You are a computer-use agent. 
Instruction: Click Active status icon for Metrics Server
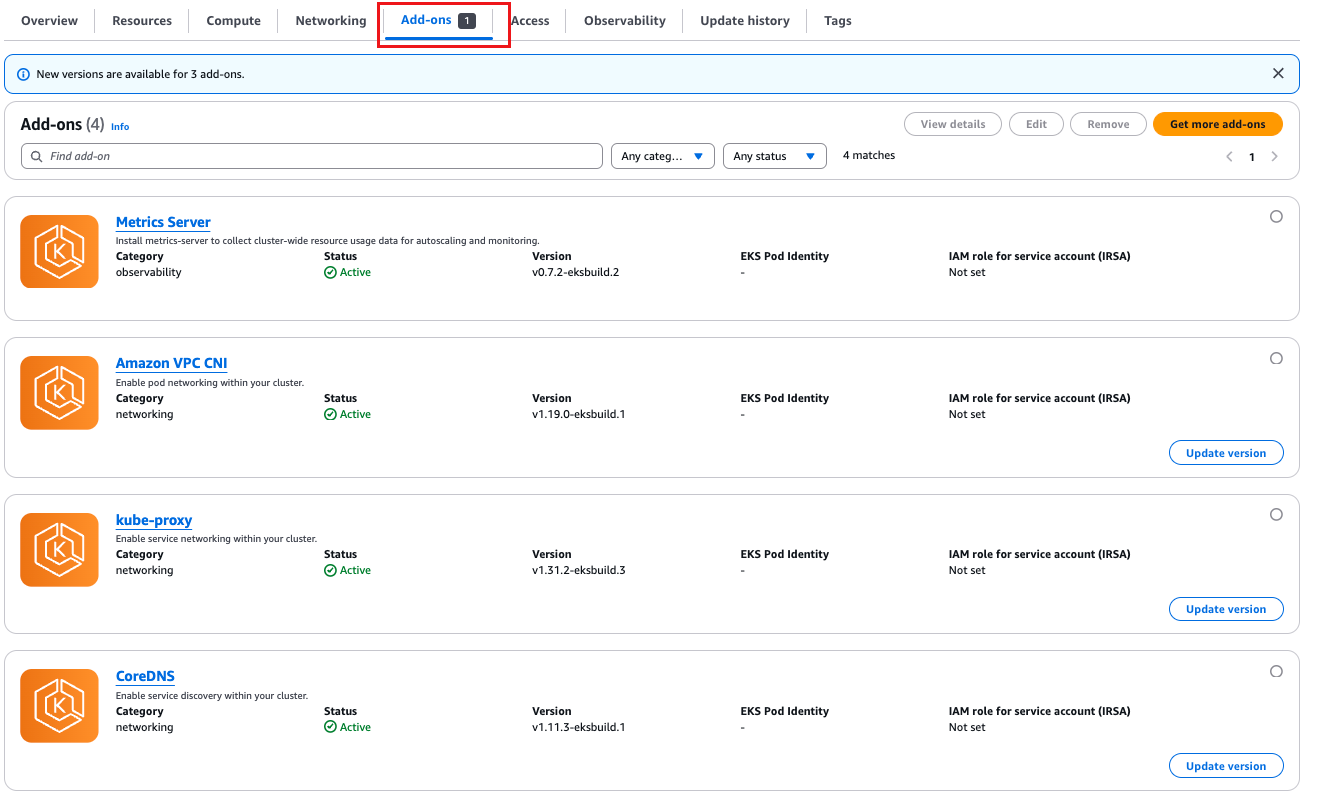[330, 272]
